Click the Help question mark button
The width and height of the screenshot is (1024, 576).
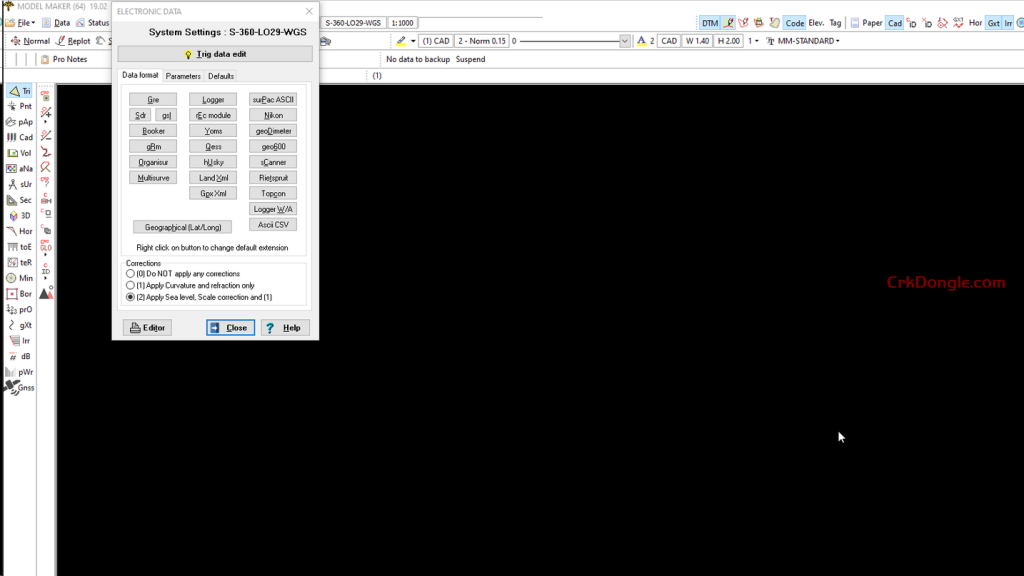tap(284, 328)
